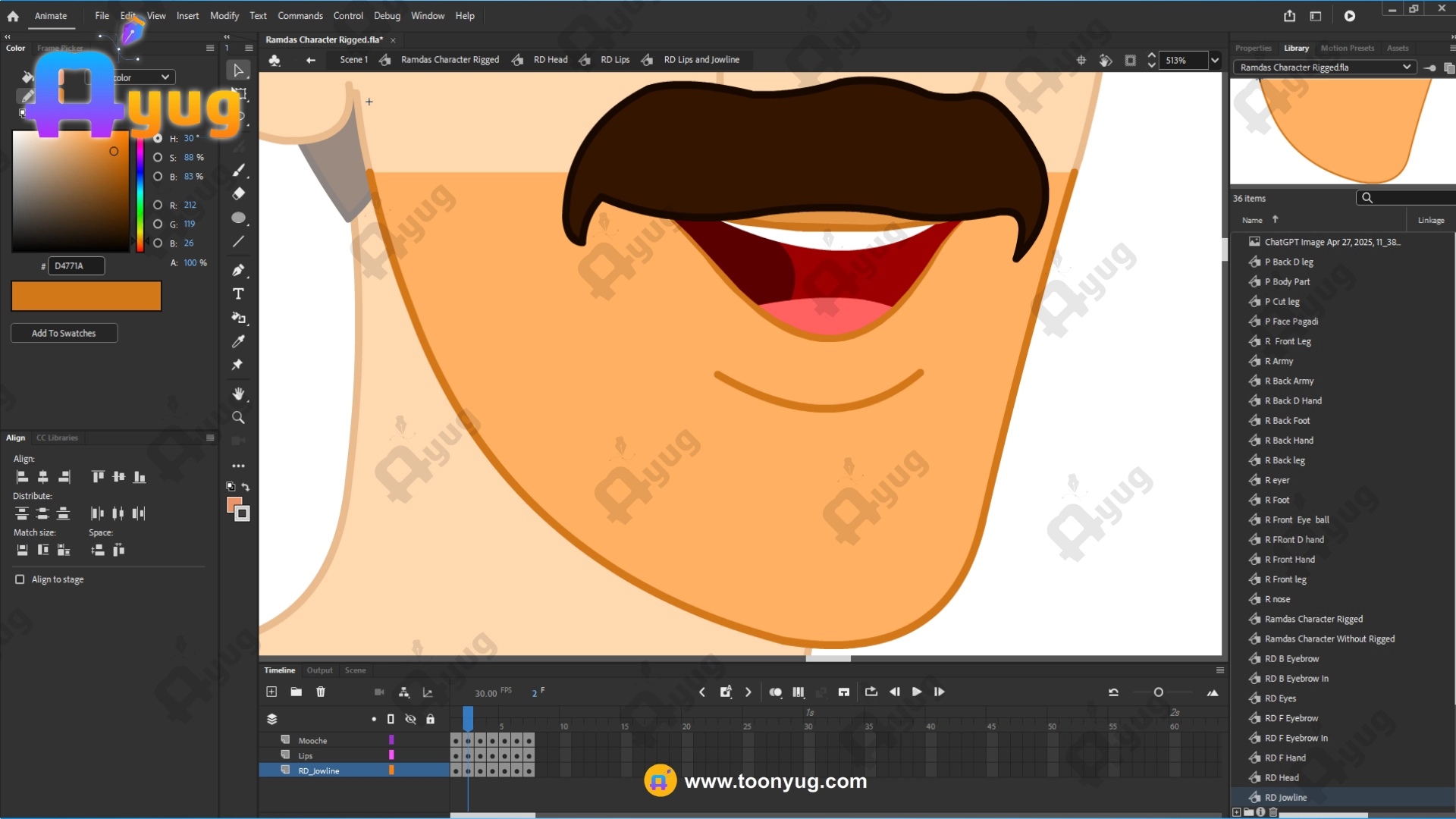Select the Red channel radio button
Viewport: 1456px width, 819px height.
point(158,205)
